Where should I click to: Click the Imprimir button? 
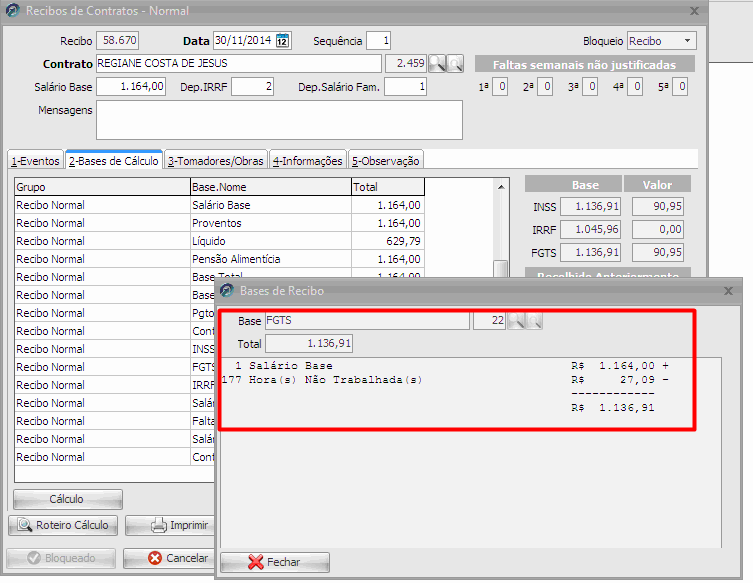(170, 525)
